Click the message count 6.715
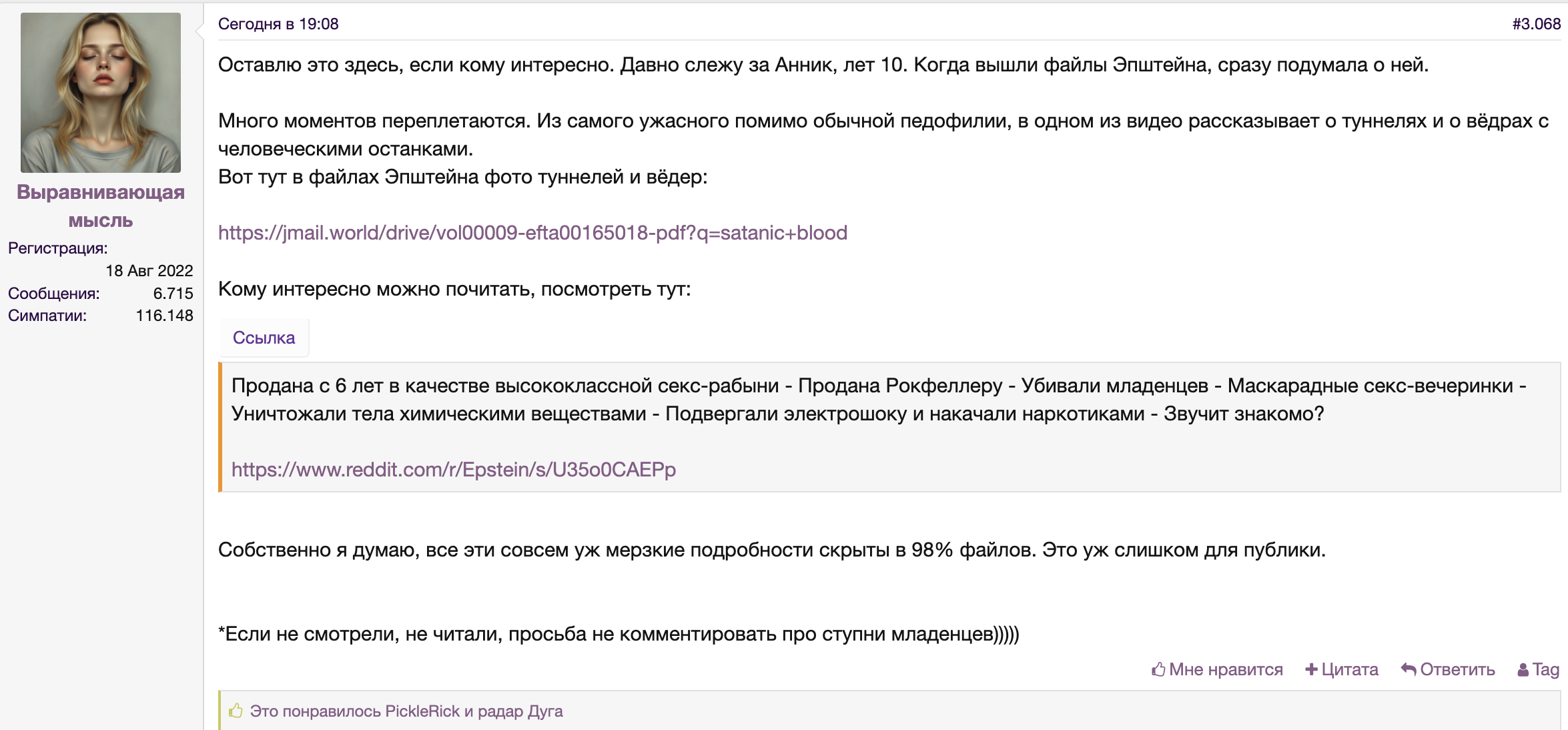 tap(173, 294)
